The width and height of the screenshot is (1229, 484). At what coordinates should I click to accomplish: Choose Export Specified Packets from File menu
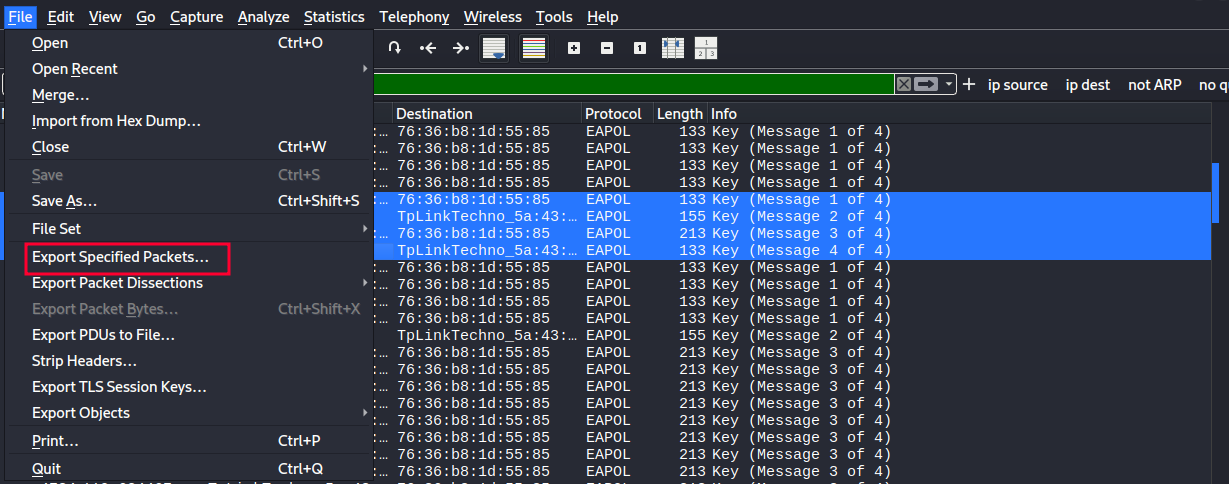120,257
